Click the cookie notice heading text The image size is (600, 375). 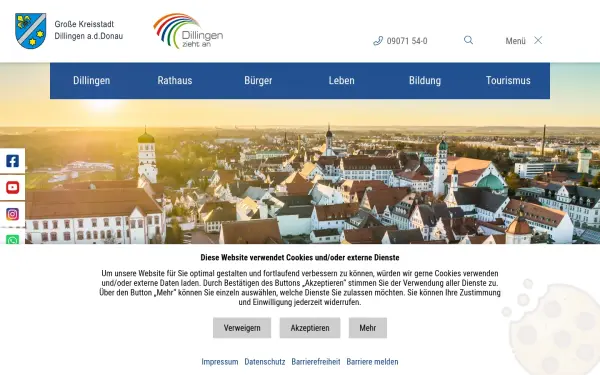(x=300, y=258)
